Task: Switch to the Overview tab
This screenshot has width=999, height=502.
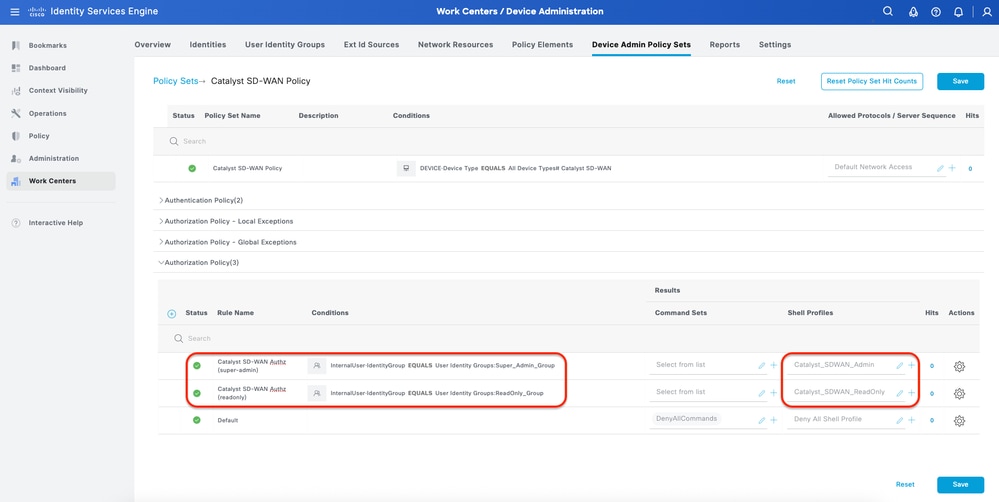Action: coord(152,45)
